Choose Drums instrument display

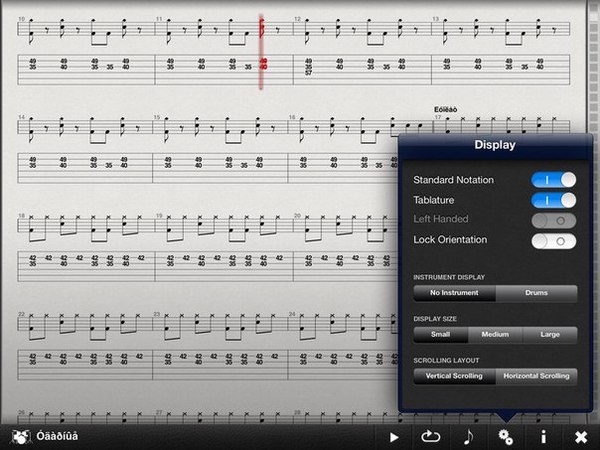(x=536, y=293)
